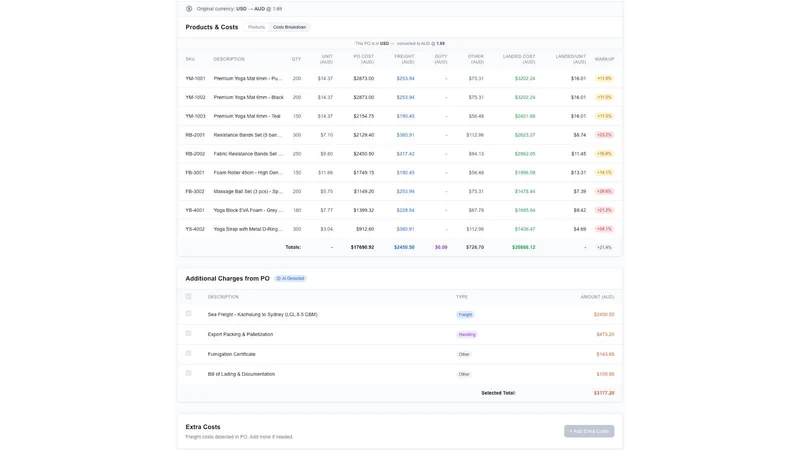Toggle checkbox for Sea Freight Kaohsiung to Sydney
This screenshot has width=800, height=450.
coord(188,314)
